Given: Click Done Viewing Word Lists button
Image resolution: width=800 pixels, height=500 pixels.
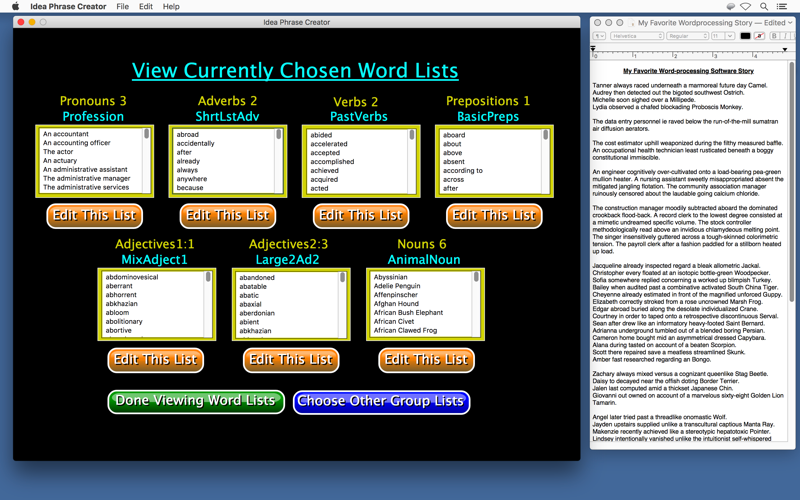Looking at the screenshot, I should pyautogui.click(x=196, y=401).
